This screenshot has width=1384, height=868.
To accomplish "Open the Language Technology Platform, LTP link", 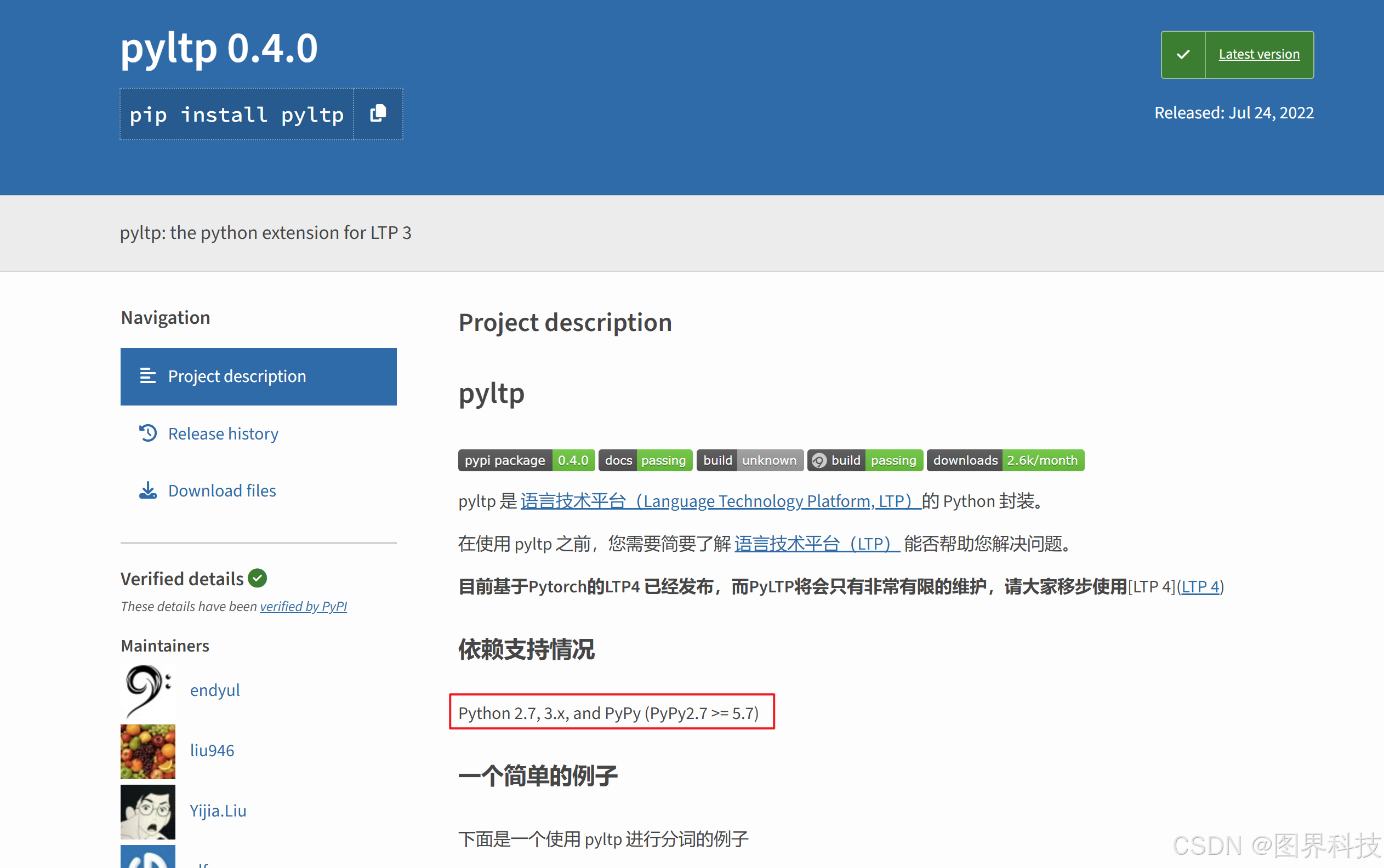I will (720, 501).
